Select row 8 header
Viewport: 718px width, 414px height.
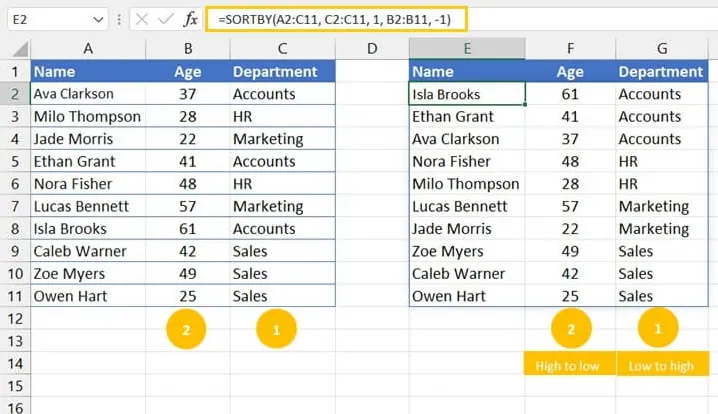(15, 229)
